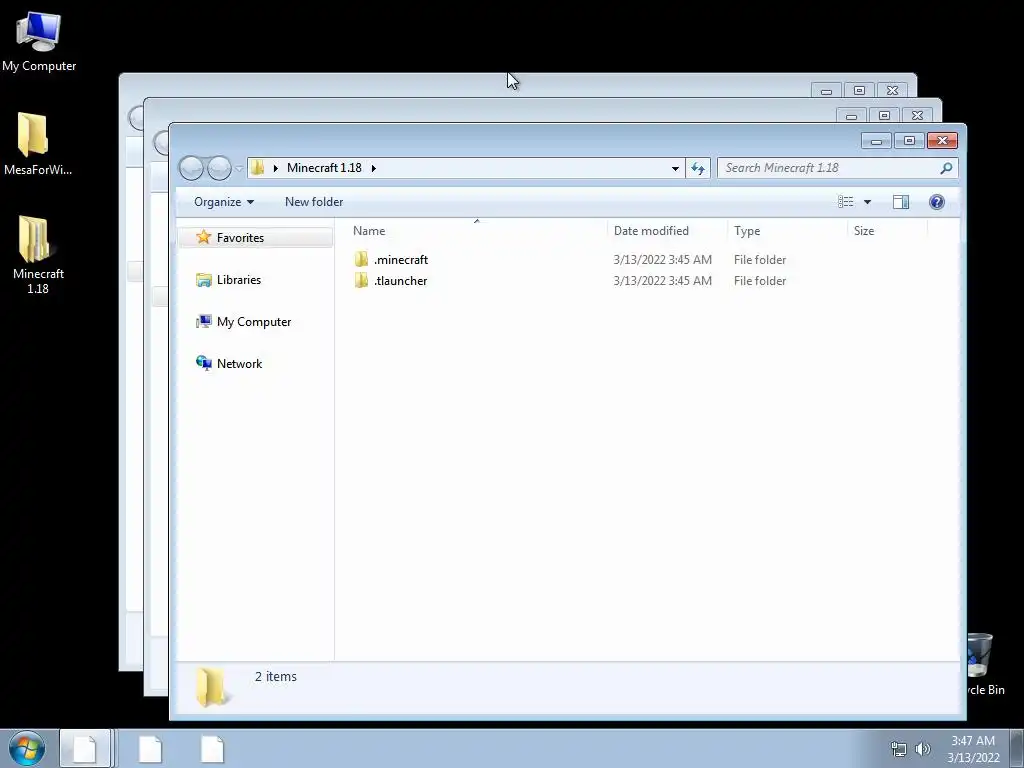Close the front Minecraft 1.18 window
This screenshot has width=1024, height=768.
[x=942, y=140]
